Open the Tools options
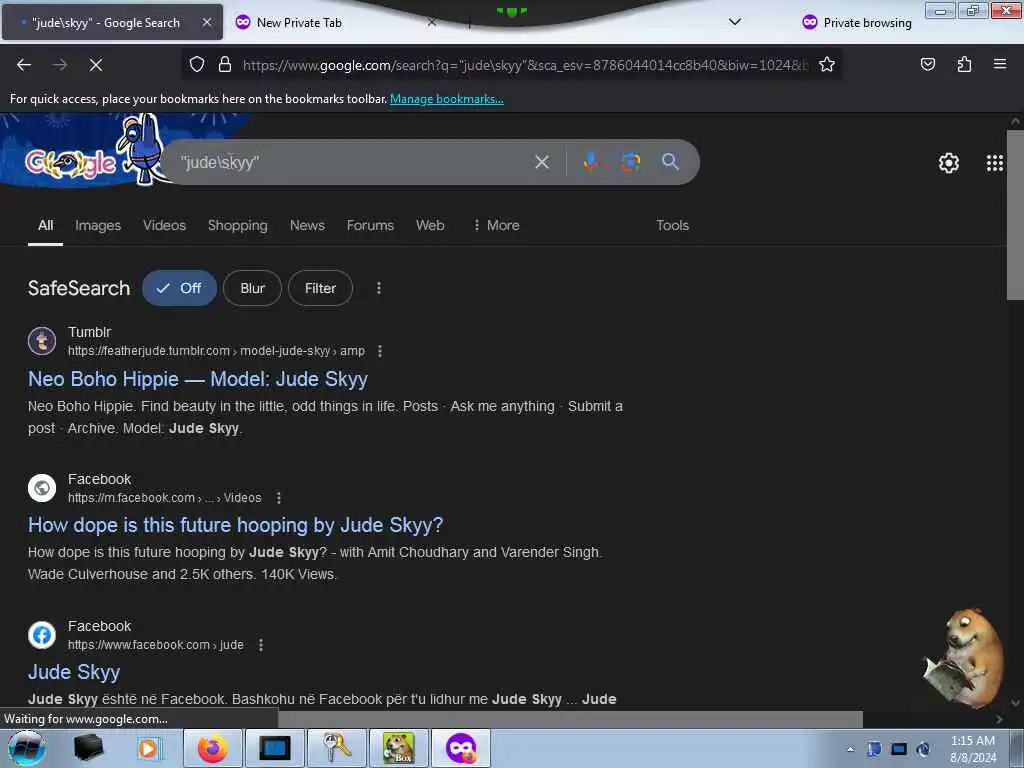Viewport: 1024px width, 768px height. [672, 225]
